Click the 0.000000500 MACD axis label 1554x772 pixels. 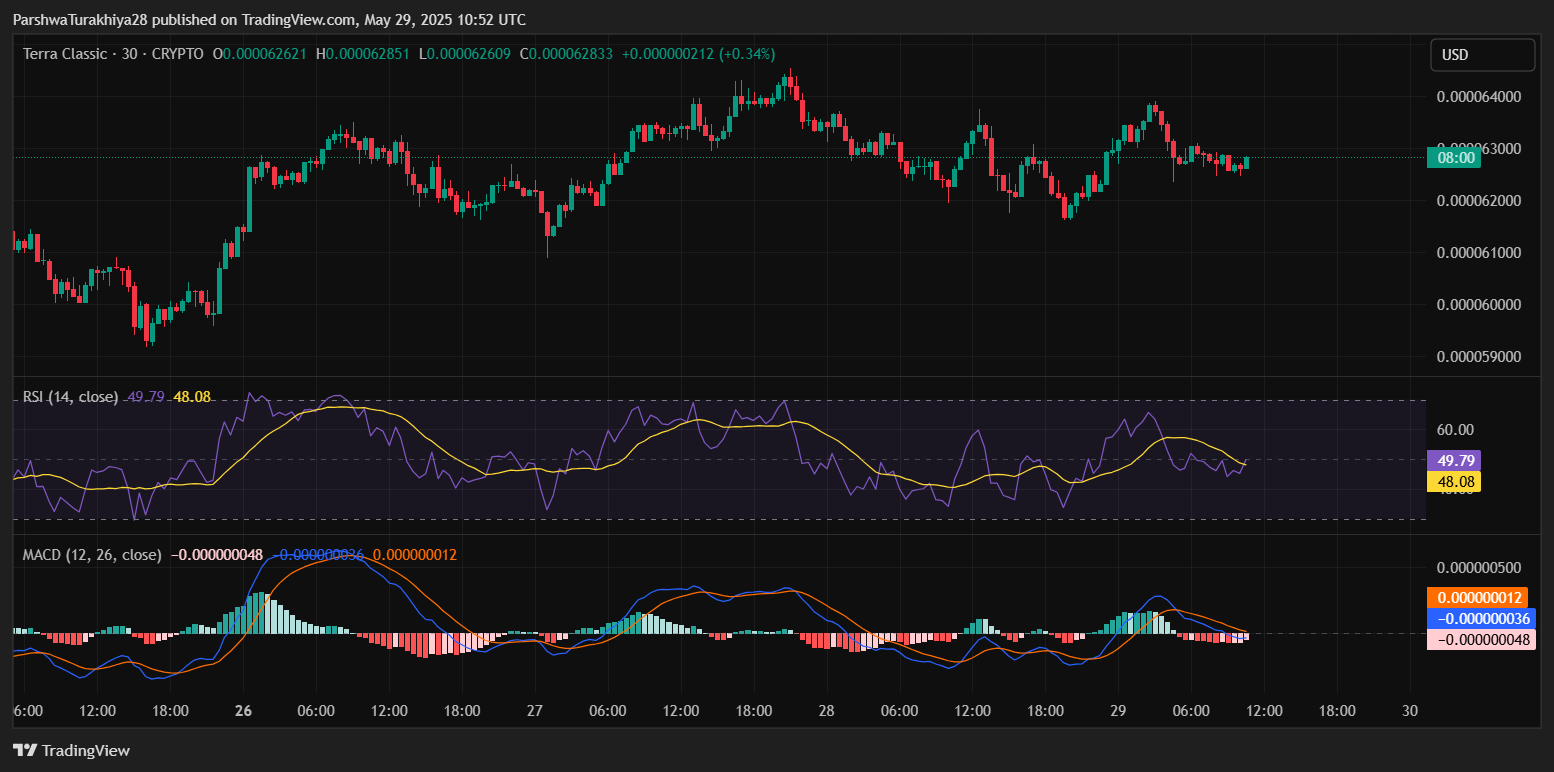[x=1479, y=567]
